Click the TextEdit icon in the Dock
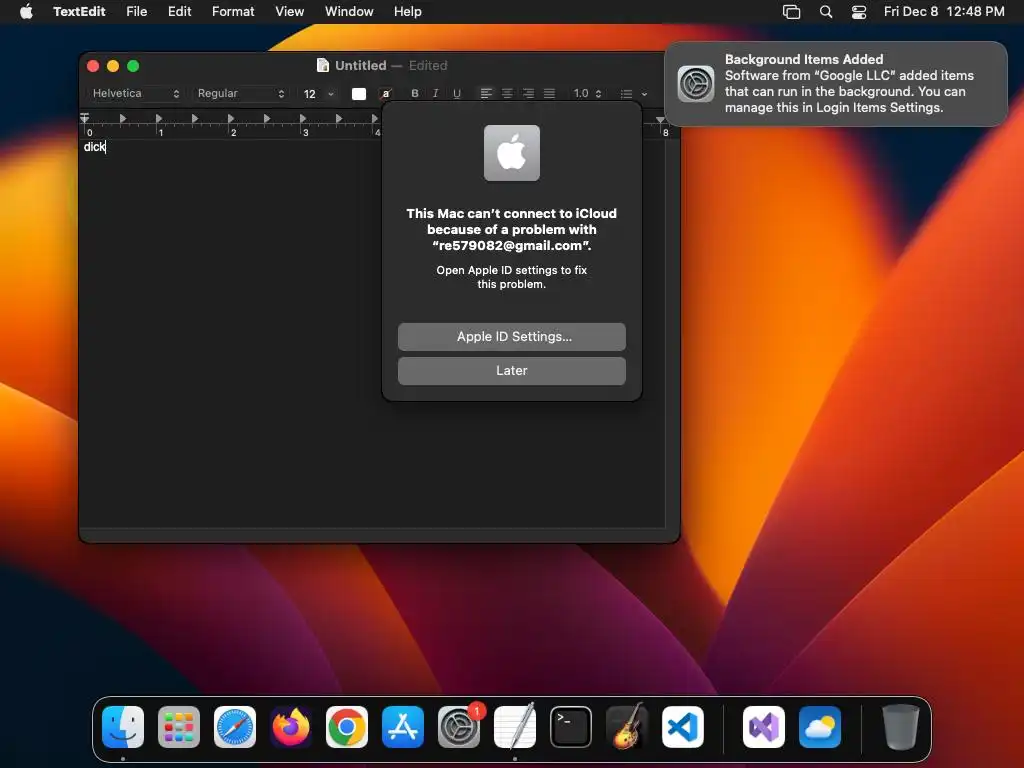Screen dimensions: 1024x768 515,726
